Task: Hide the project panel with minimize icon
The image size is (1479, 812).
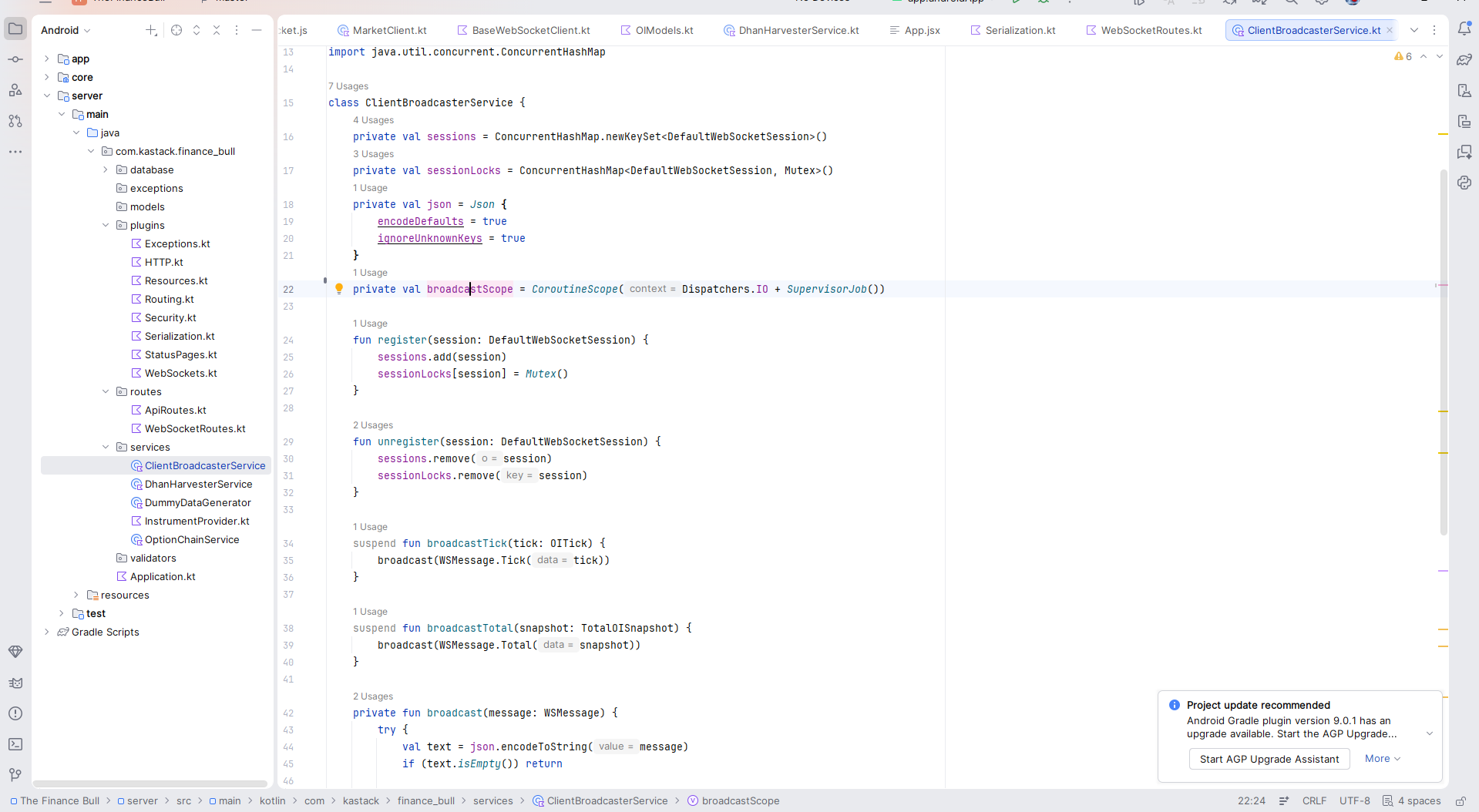Action: 257,30
